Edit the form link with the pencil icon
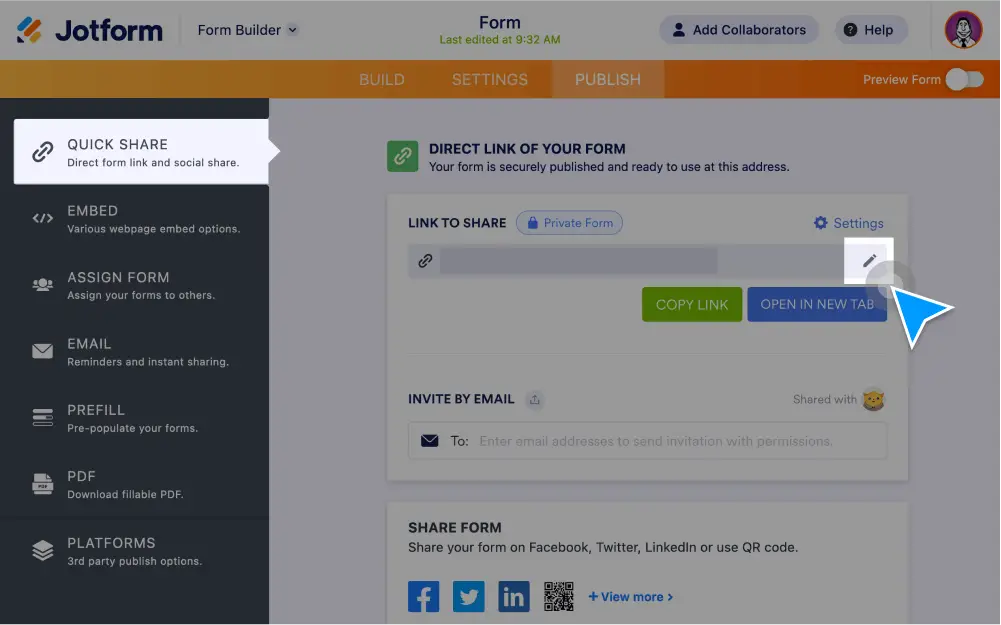 click(870, 260)
